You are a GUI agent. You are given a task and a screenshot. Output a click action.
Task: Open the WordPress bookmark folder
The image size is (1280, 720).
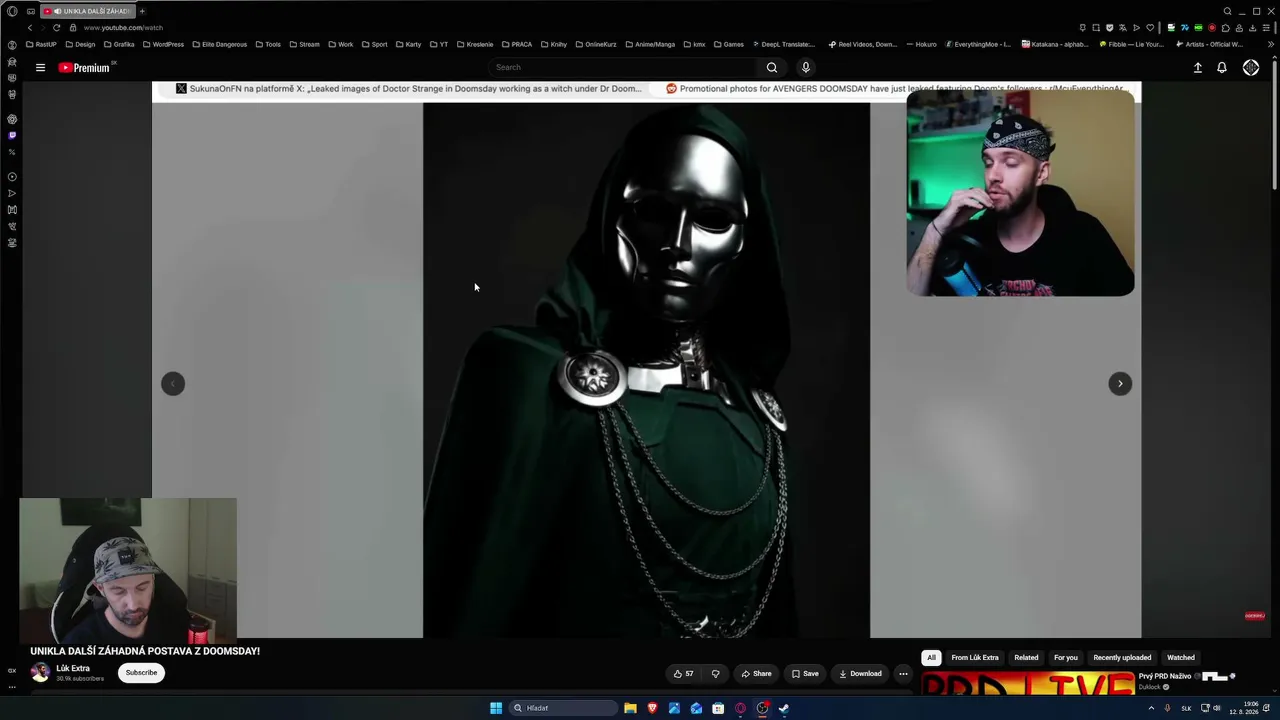pyautogui.click(x=163, y=45)
